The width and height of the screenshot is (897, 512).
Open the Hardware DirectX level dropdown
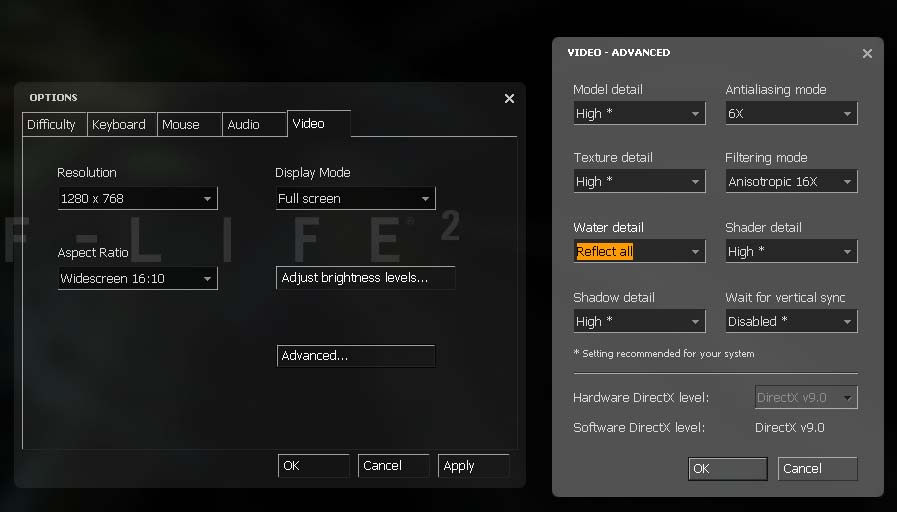[x=806, y=398]
